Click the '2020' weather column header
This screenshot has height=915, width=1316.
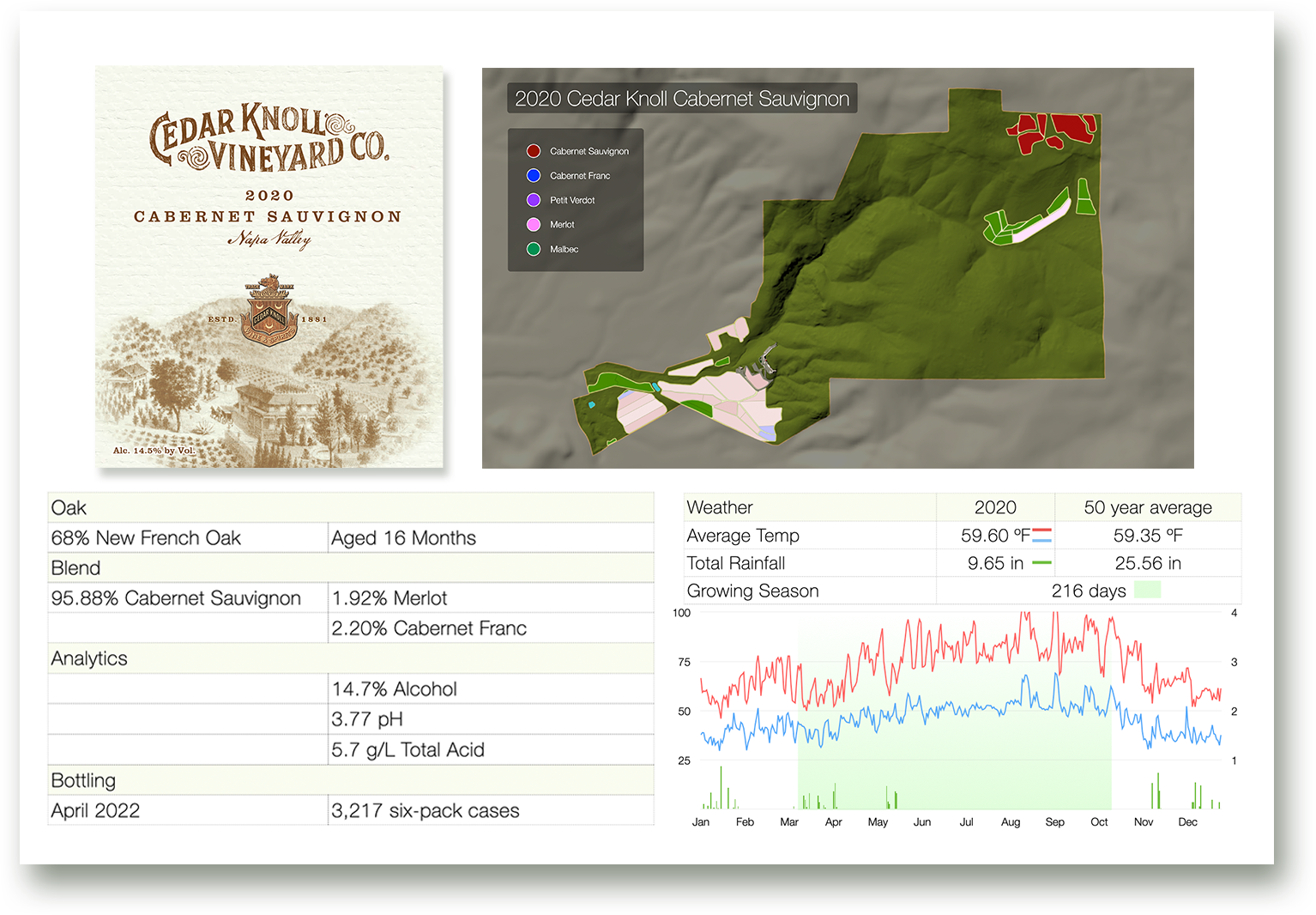[x=995, y=507]
